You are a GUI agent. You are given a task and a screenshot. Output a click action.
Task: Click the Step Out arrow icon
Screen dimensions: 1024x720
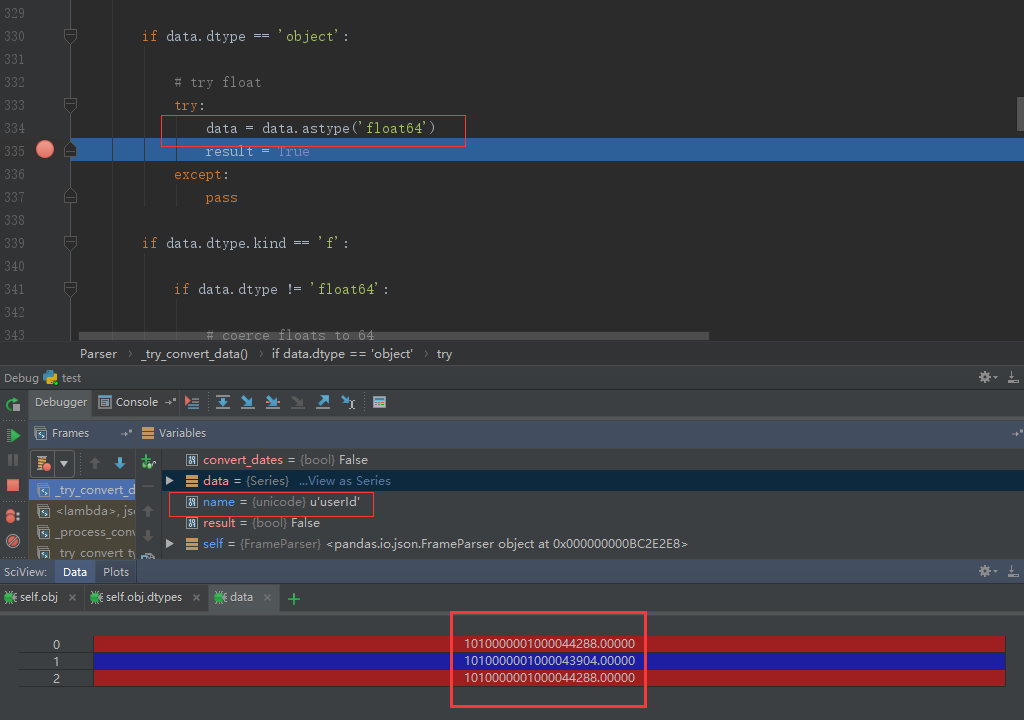coord(323,402)
